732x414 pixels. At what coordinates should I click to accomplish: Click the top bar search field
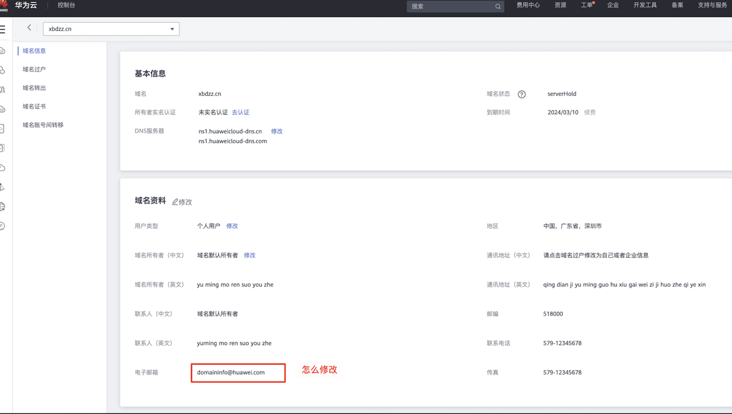[x=455, y=6]
